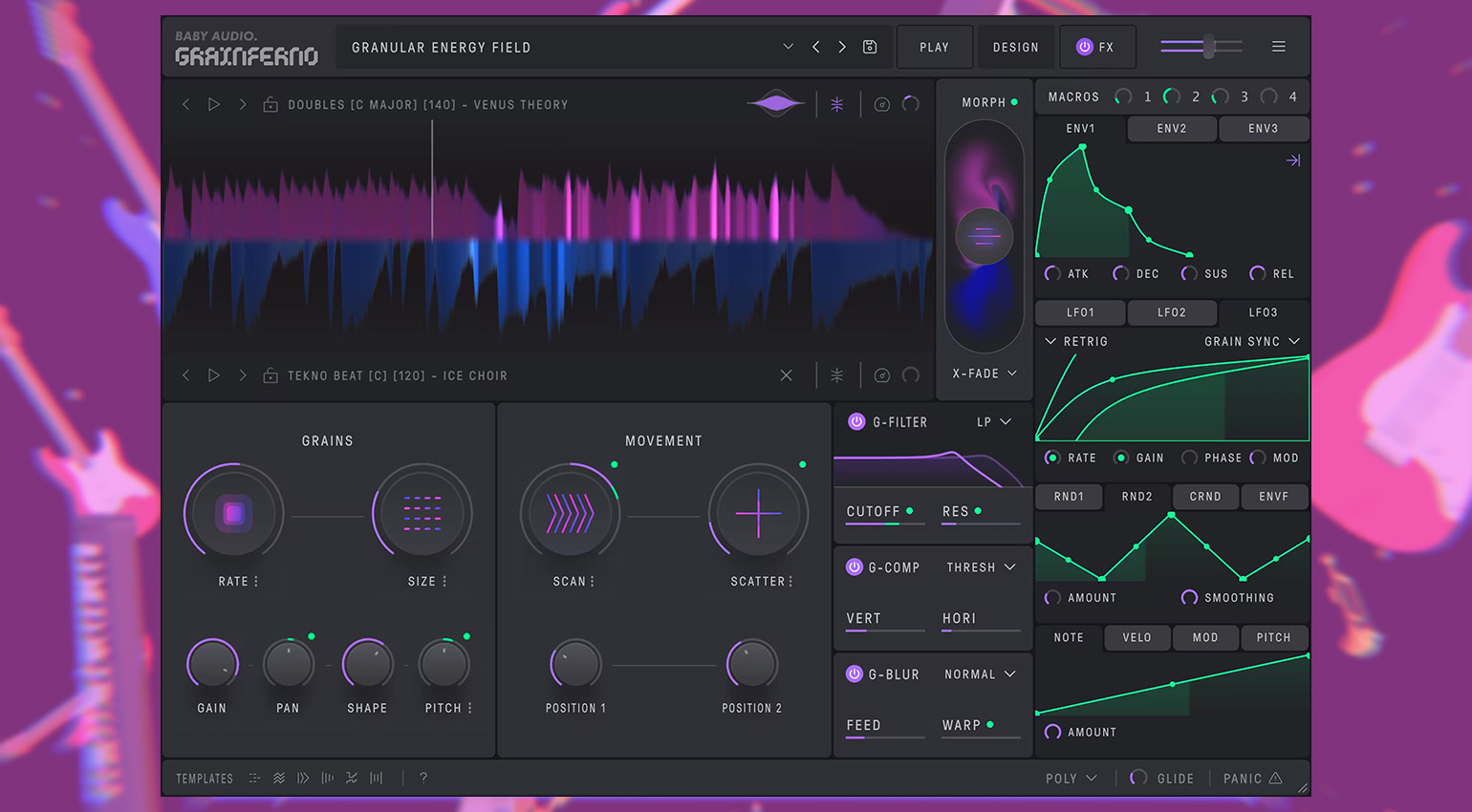The width and height of the screenshot is (1472, 812).
Task: Select the LFO2 tab
Action: [x=1172, y=312]
